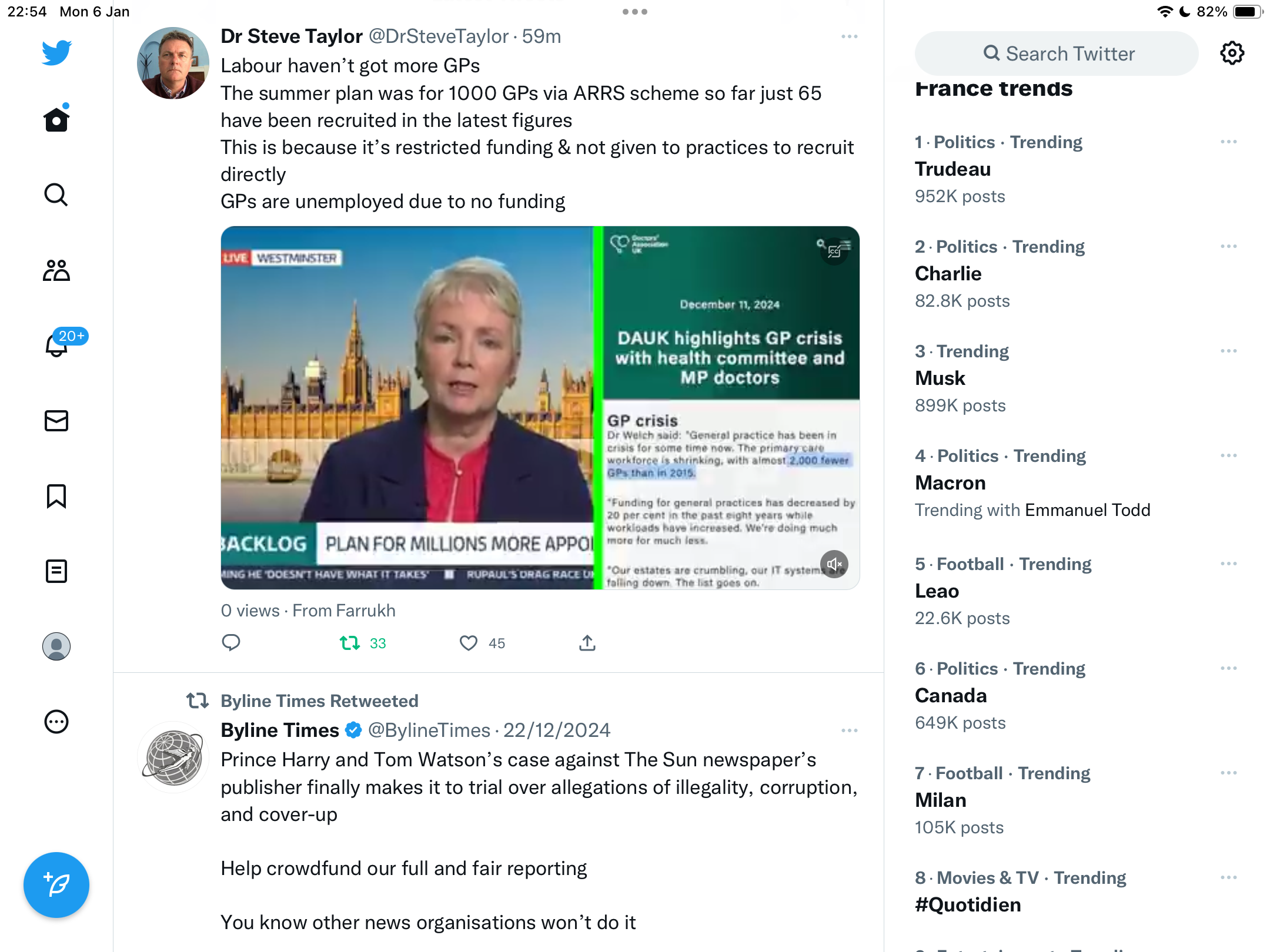Unmute the video using the speaker icon
Screen dimensions: 1270x952
834,564
